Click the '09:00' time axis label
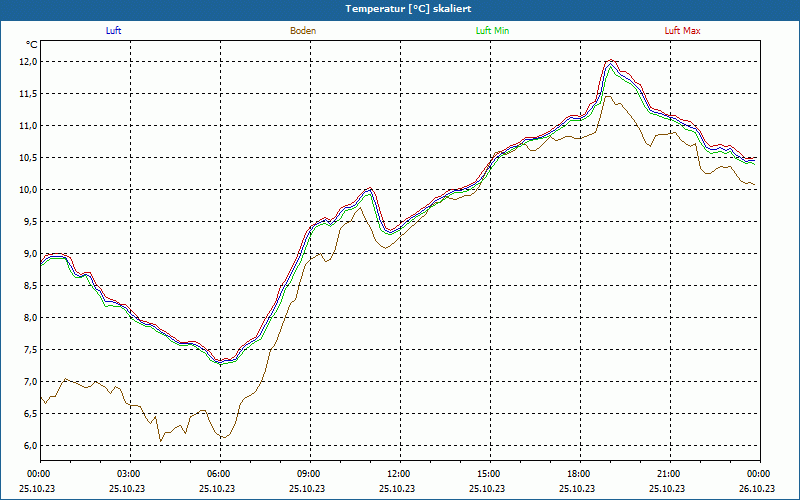Image resolution: width=800 pixels, height=500 pixels. click(x=310, y=474)
